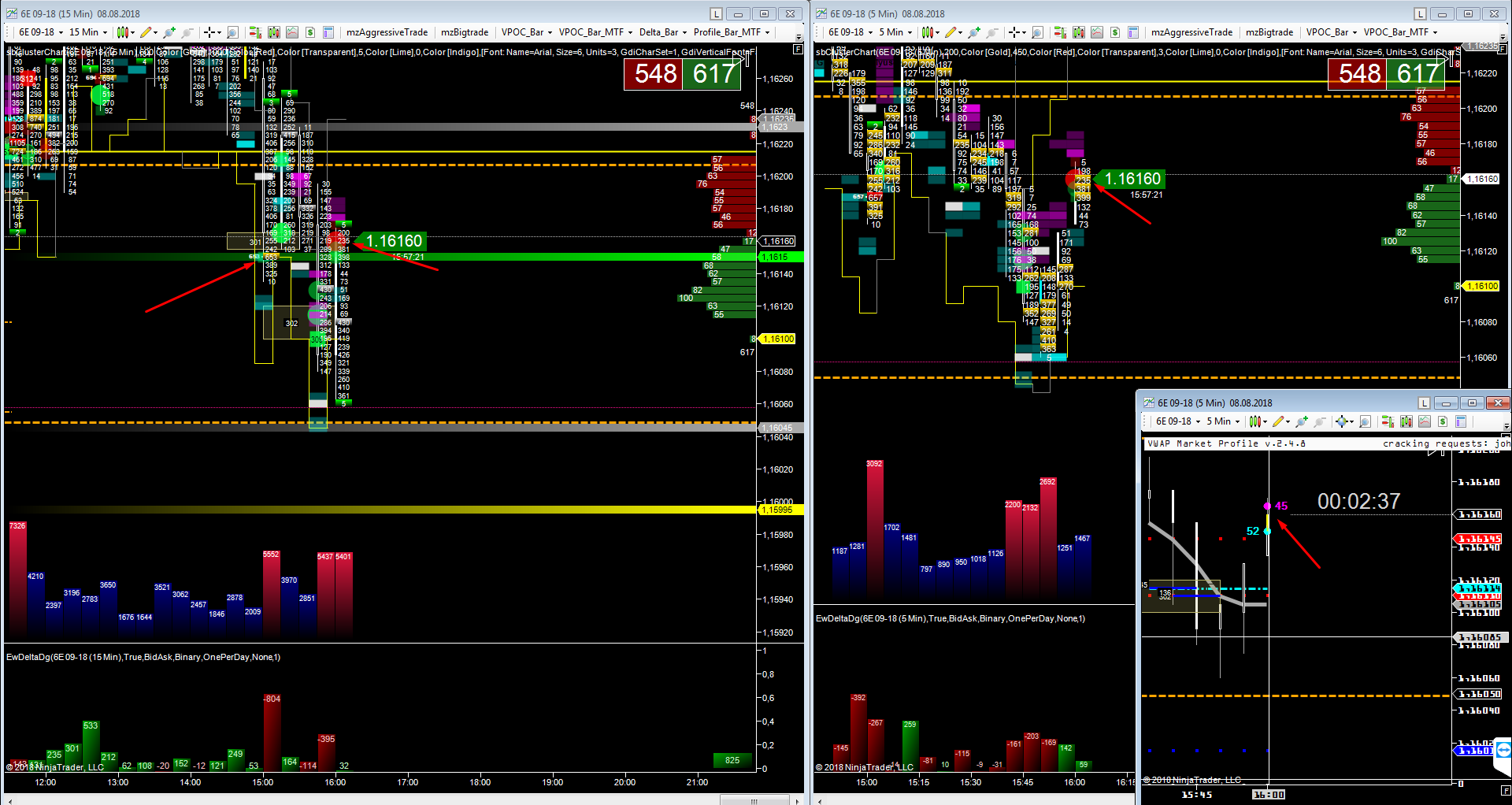Click green 1,1615 price marker in 15 Min chart
This screenshot has height=805, width=1512.
780,257
